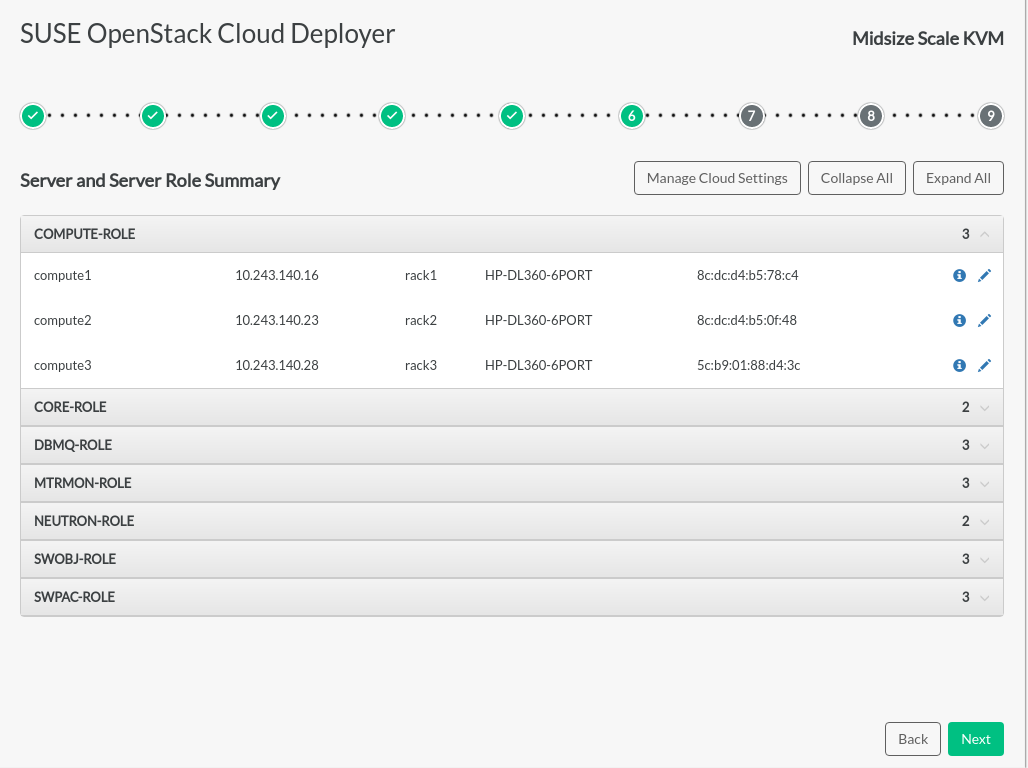Viewport: 1028px width, 768px height.
Task: Expand the DBMQ-ROLE section
Action: click(985, 446)
